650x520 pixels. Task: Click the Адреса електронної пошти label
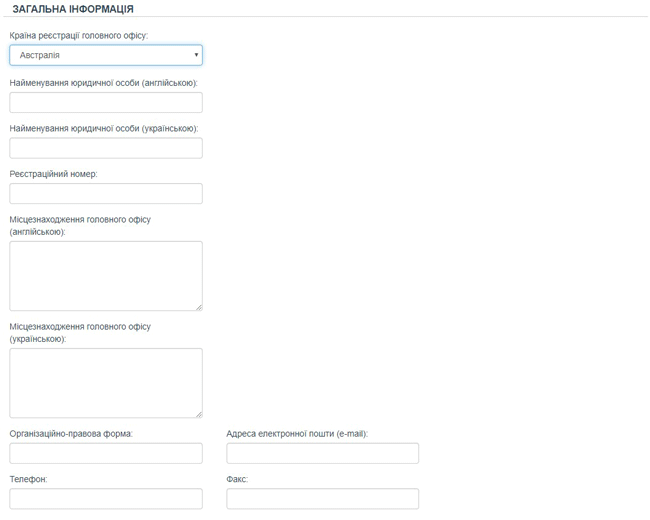[297, 434]
